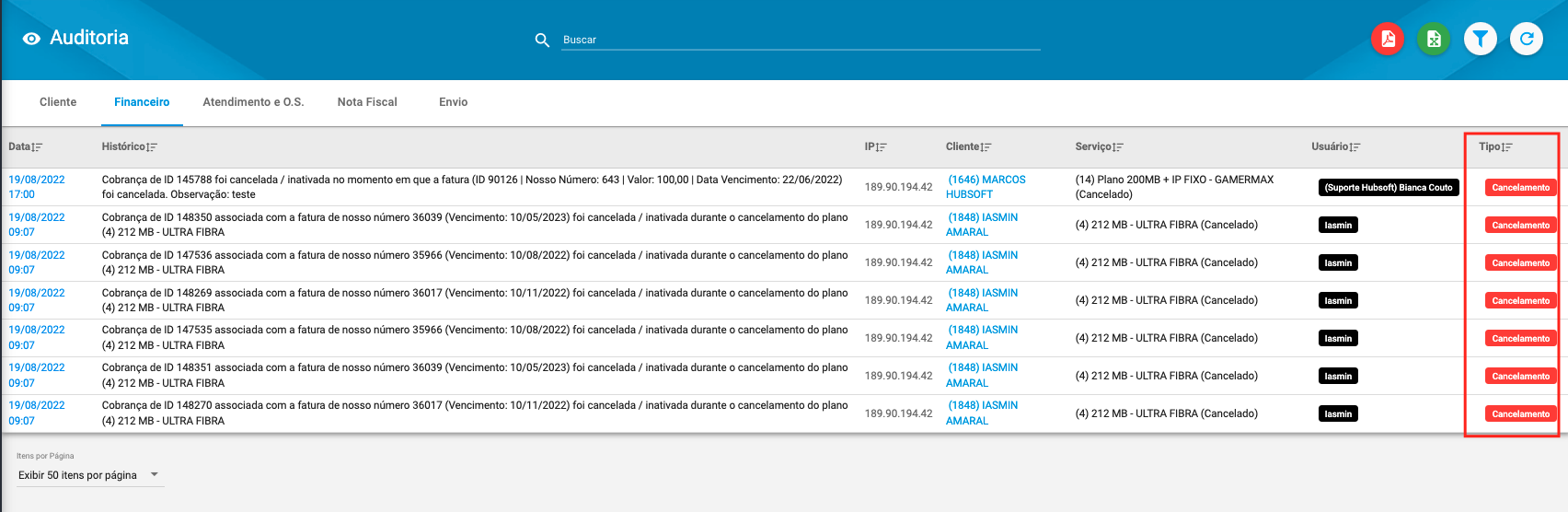
Task: Click Cancelamento badge in ID 147536 row
Action: [1521, 262]
